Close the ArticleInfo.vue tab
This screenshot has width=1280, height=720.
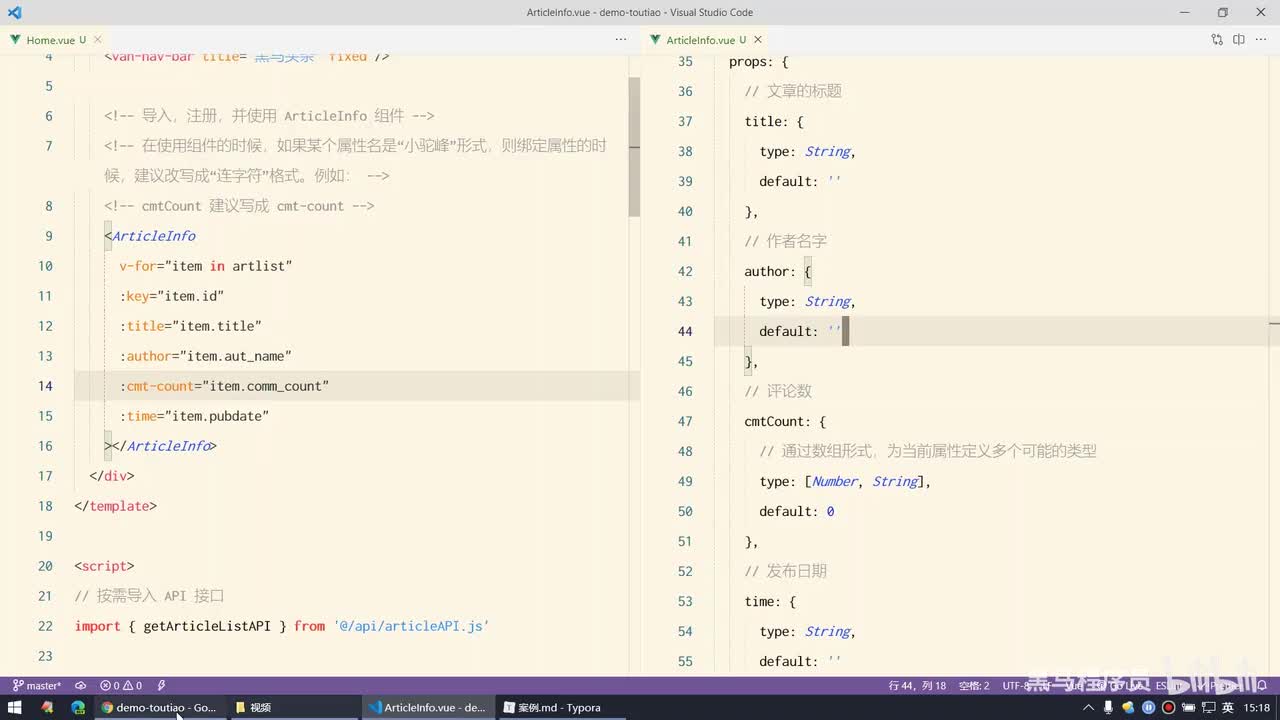click(758, 40)
